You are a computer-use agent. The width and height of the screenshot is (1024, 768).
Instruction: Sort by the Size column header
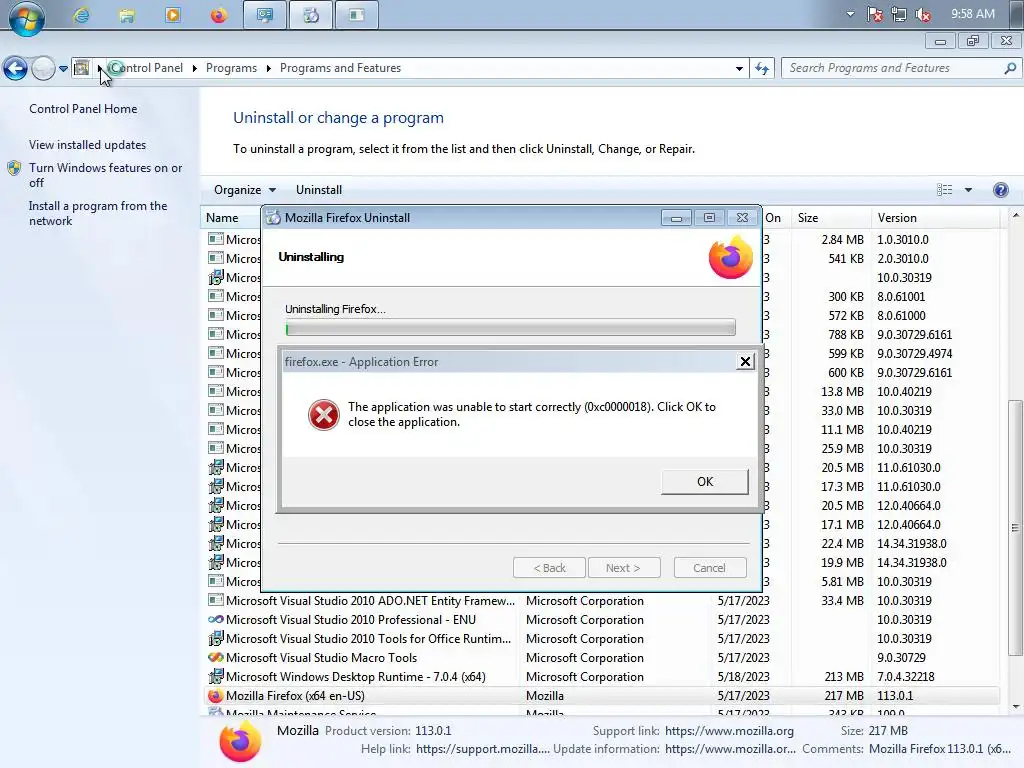tap(808, 218)
